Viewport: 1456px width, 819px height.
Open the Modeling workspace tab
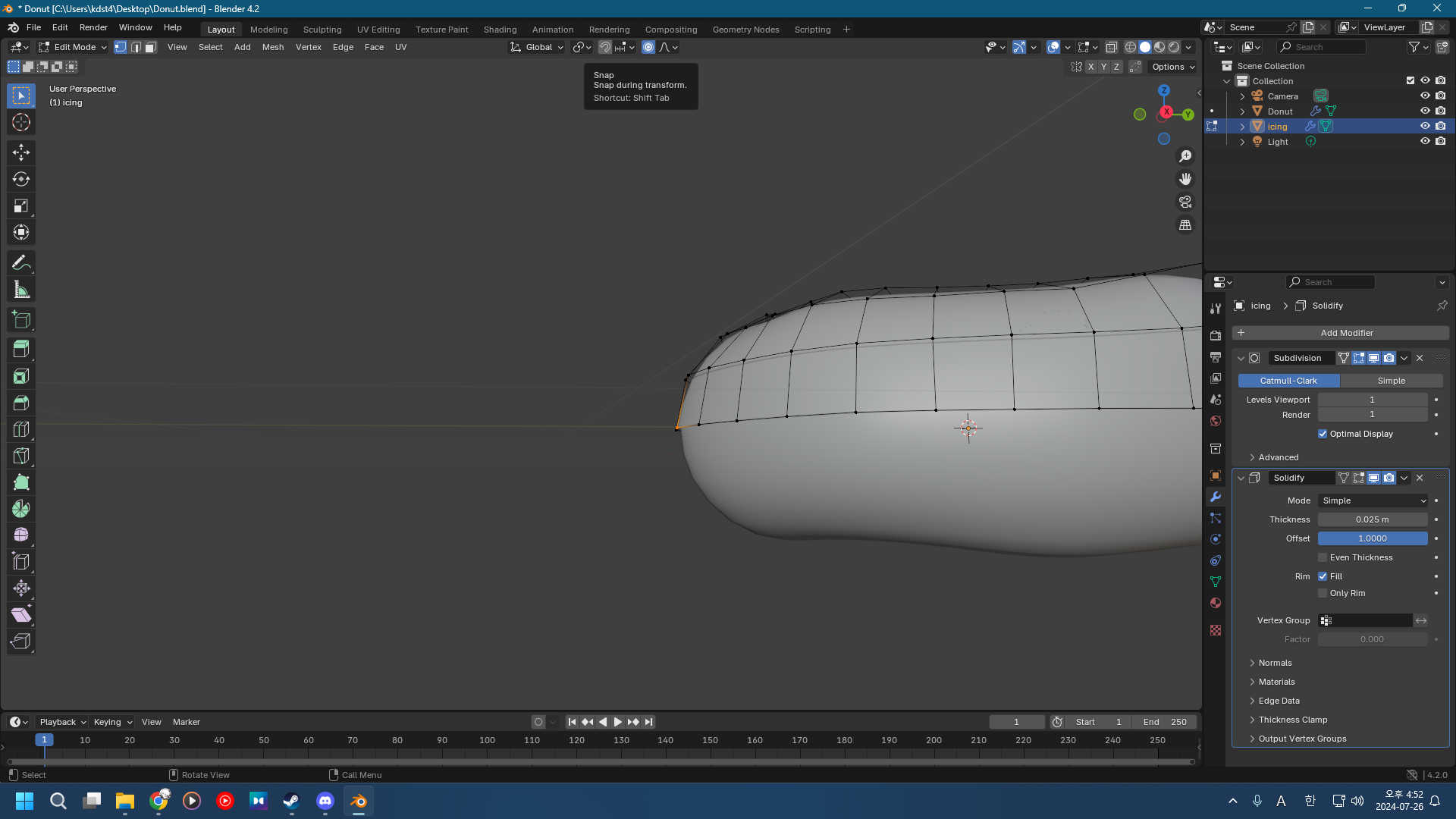click(x=268, y=30)
